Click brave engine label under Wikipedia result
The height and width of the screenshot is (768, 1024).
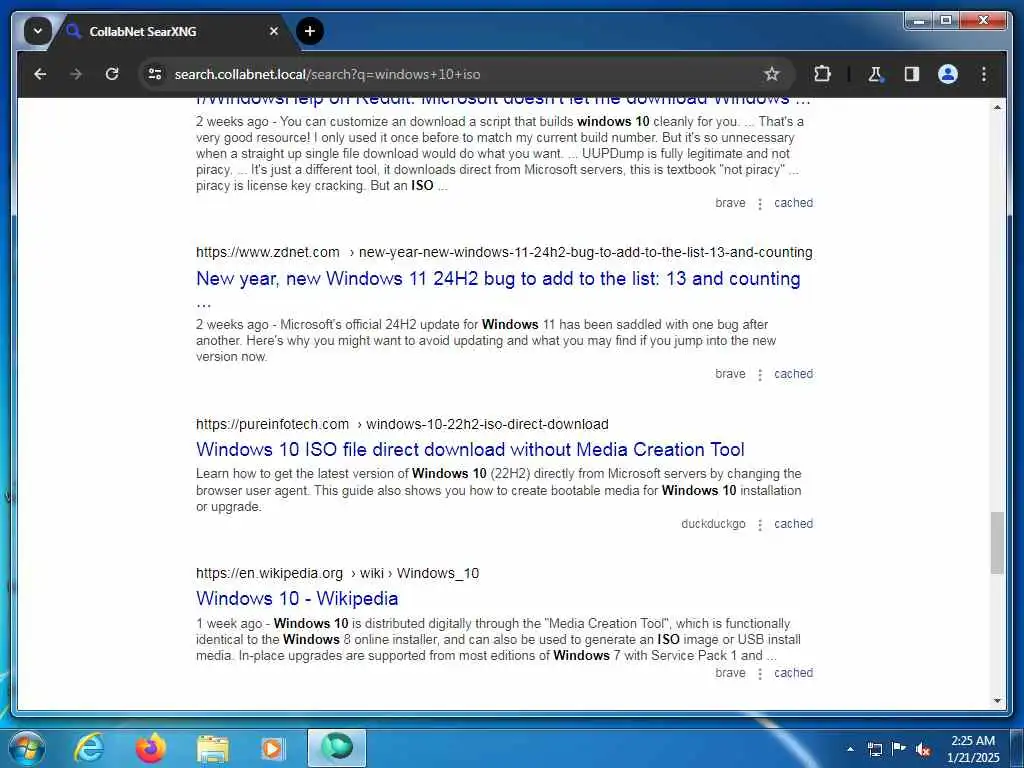pyautogui.click(x=730, y=673)
